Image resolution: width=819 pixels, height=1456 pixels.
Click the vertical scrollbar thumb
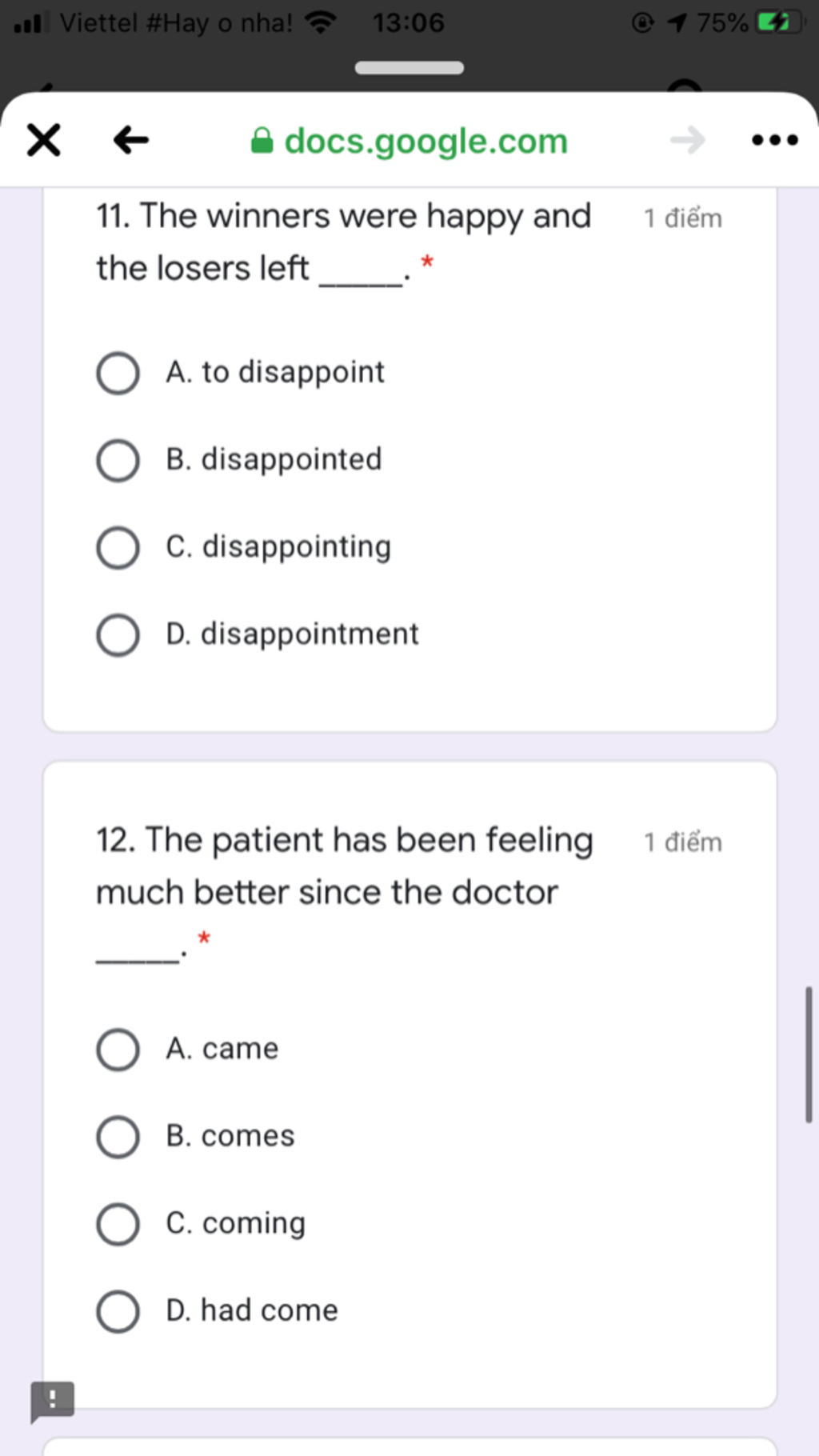[x=809, y=1054]
